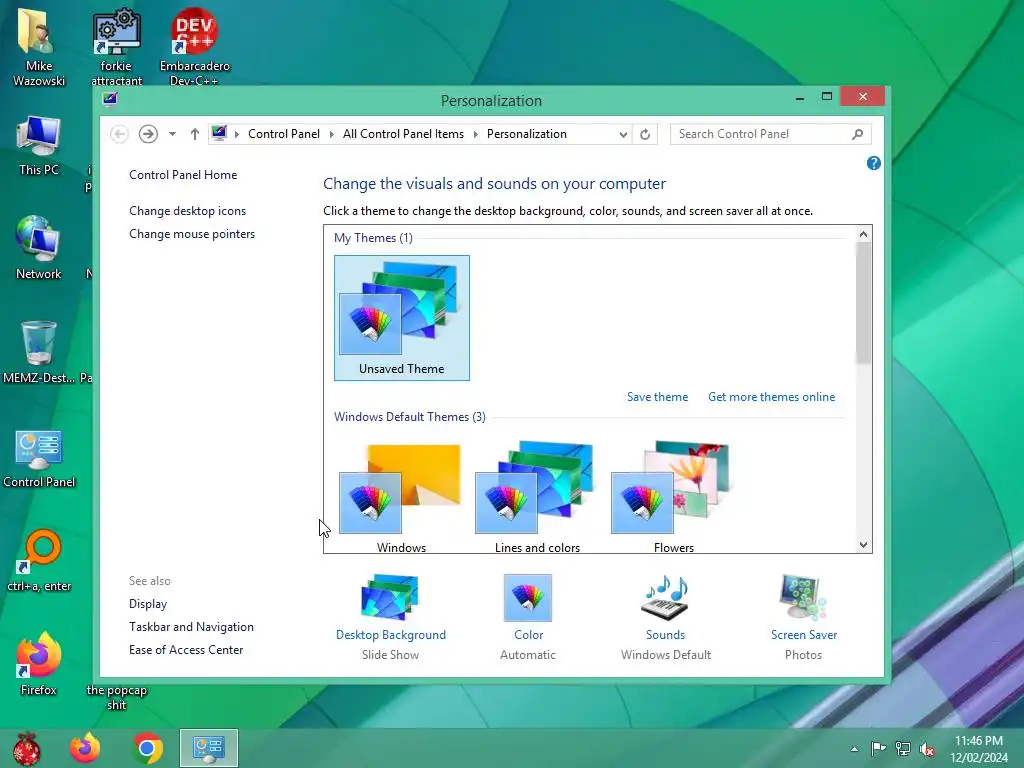
Task: Expand the arrow after Control Panel breadcrumb
Action: coord(331,134)
